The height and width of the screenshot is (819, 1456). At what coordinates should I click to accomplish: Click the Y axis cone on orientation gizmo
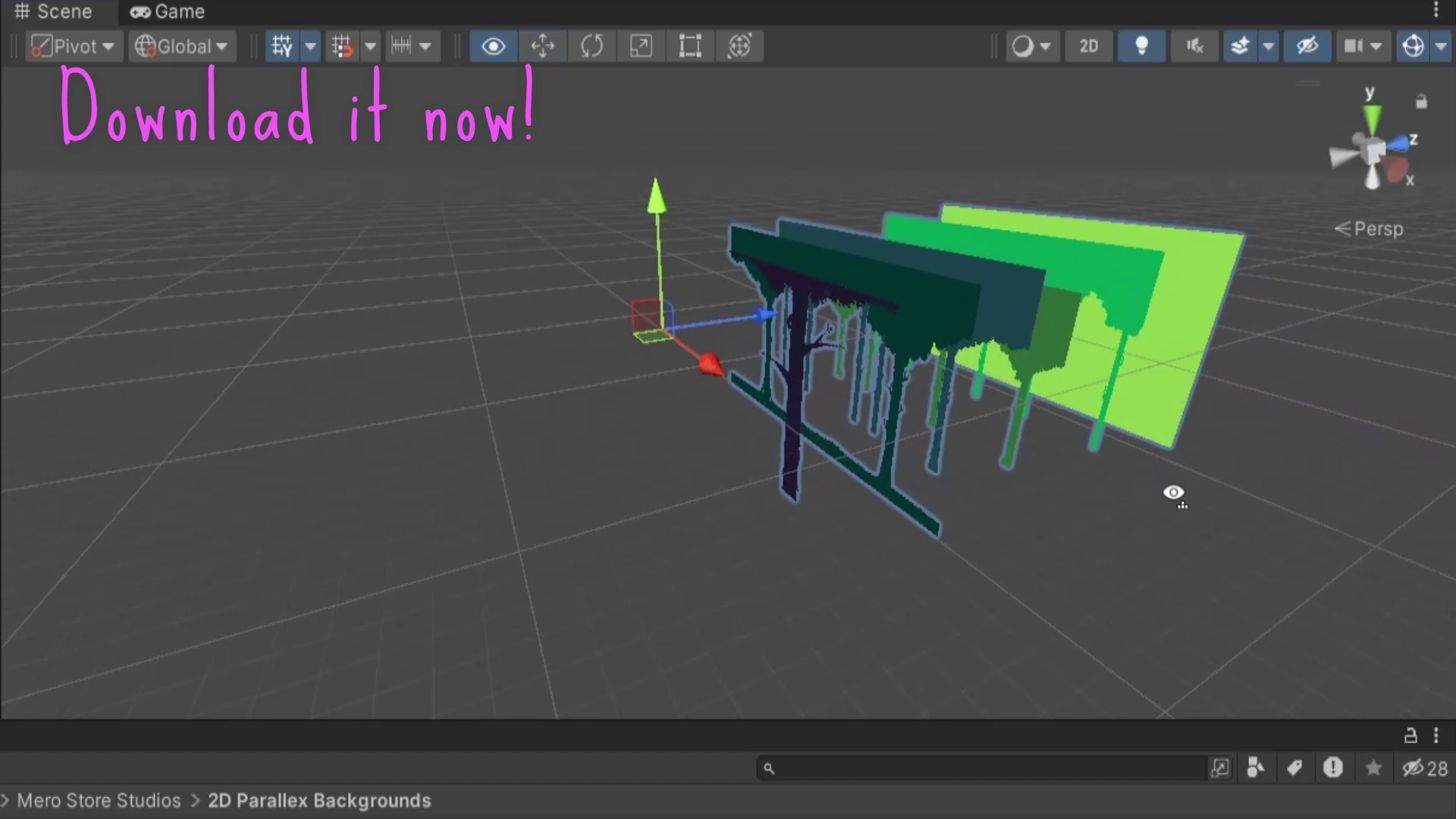tap(1373, 120)
